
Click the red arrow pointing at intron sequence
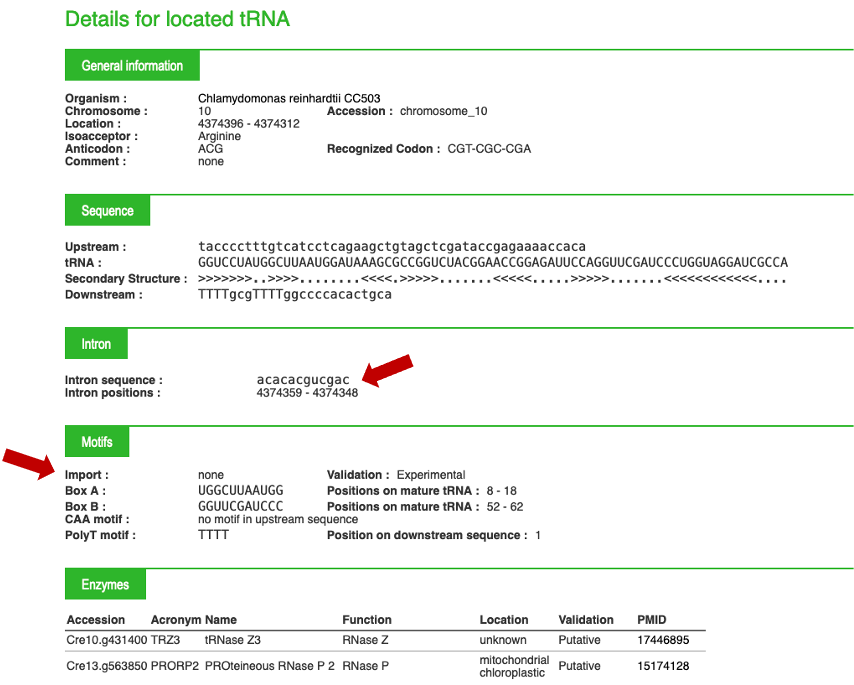(x=387, y=370)
